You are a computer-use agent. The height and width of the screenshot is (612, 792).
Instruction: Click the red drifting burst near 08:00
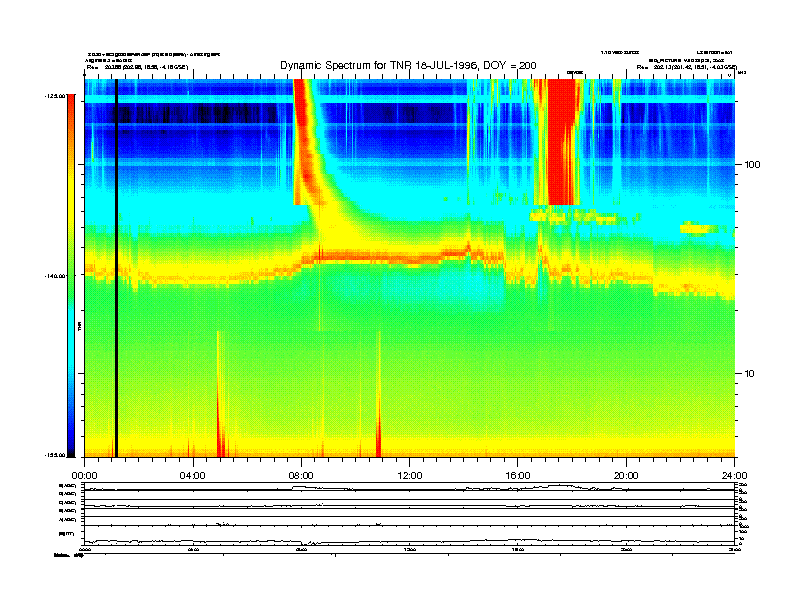point(306,142)
